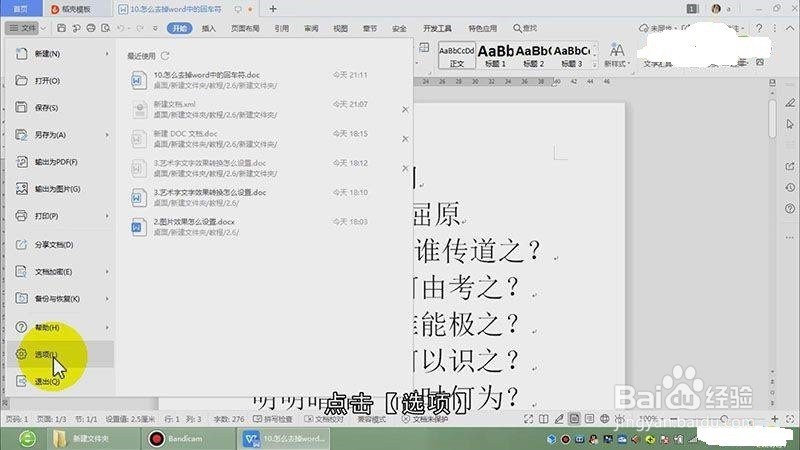The width and height of the screenshot is (800, 450).
Task: Switch to the 引用 ribbon tab
Action: (x=282, y=28)
